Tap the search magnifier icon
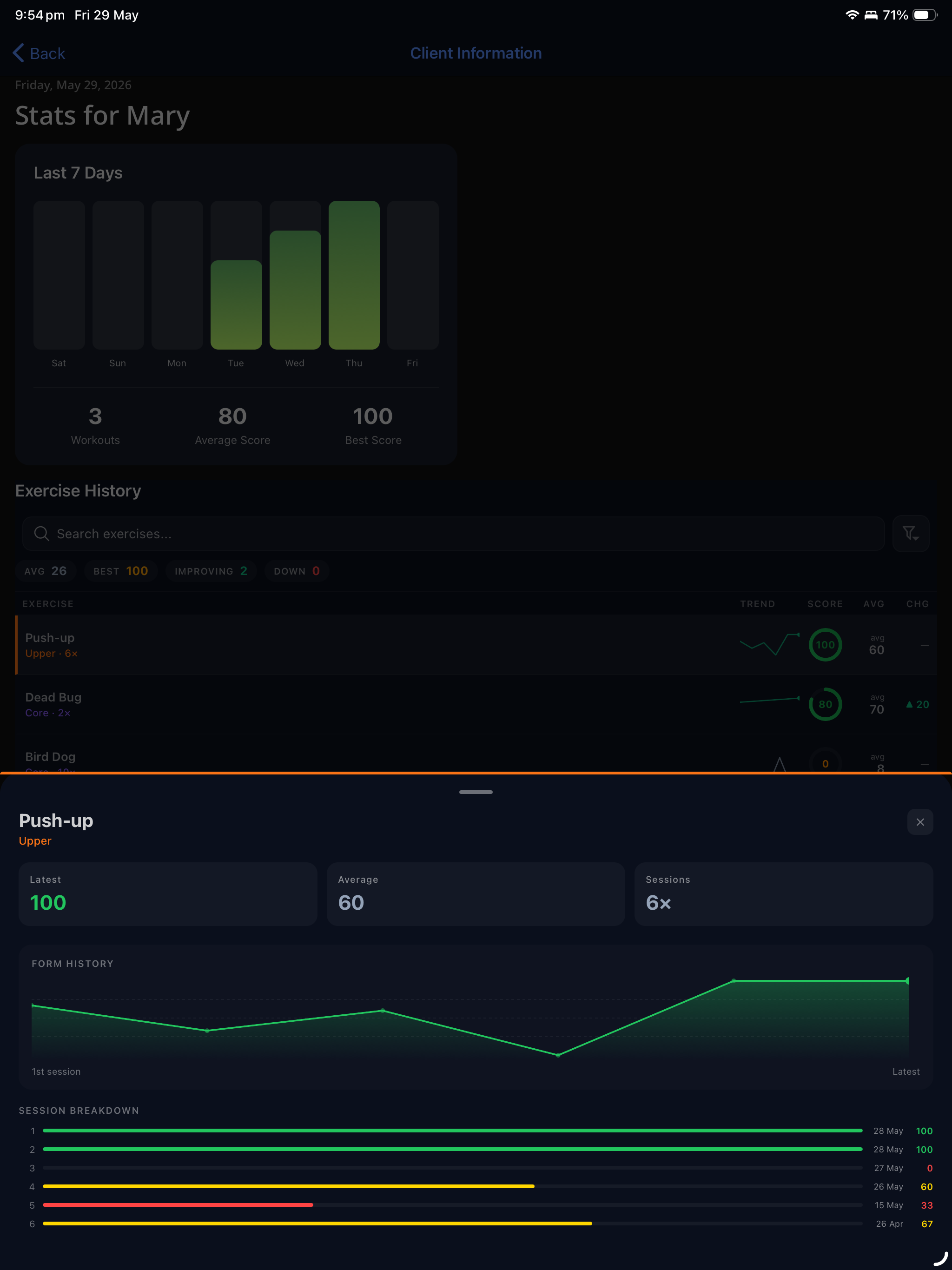The width and height of the screenshot is (952, 1270). [x=41, y=533]
